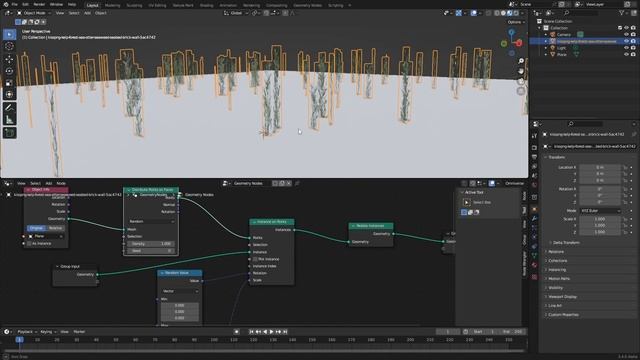Switch to the Geometry Nodes workspace tab
Screen dimensions: 640x360
pos(307,5)
